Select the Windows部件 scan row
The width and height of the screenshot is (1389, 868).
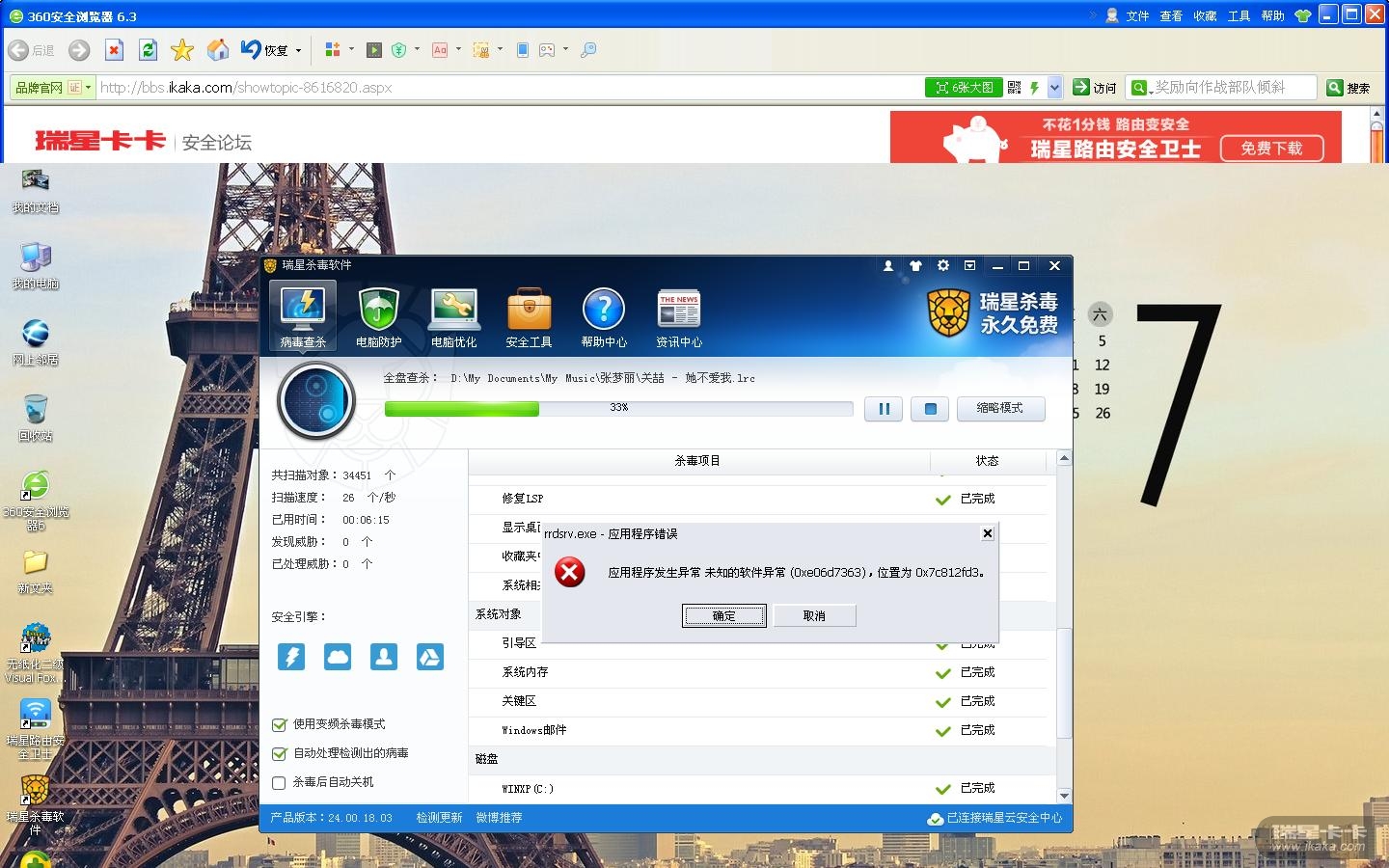[x=758, y=730]
